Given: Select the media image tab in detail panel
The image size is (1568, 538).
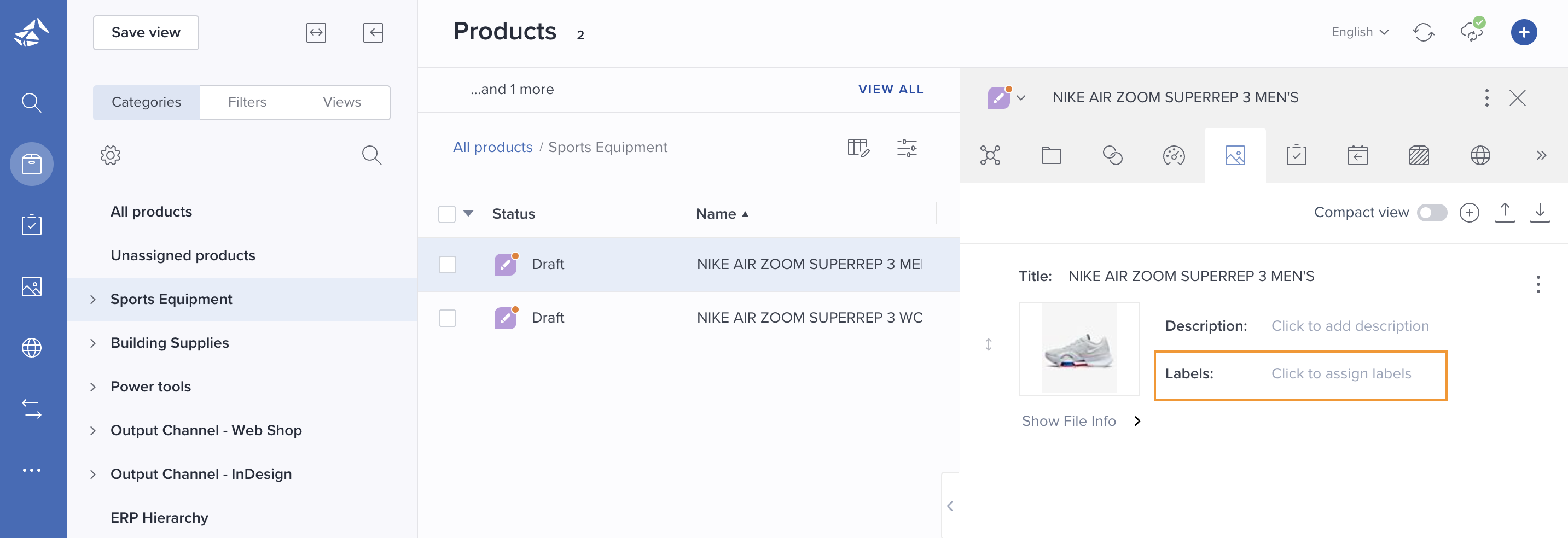Looking at the screenshot, I should point(1235,156).
